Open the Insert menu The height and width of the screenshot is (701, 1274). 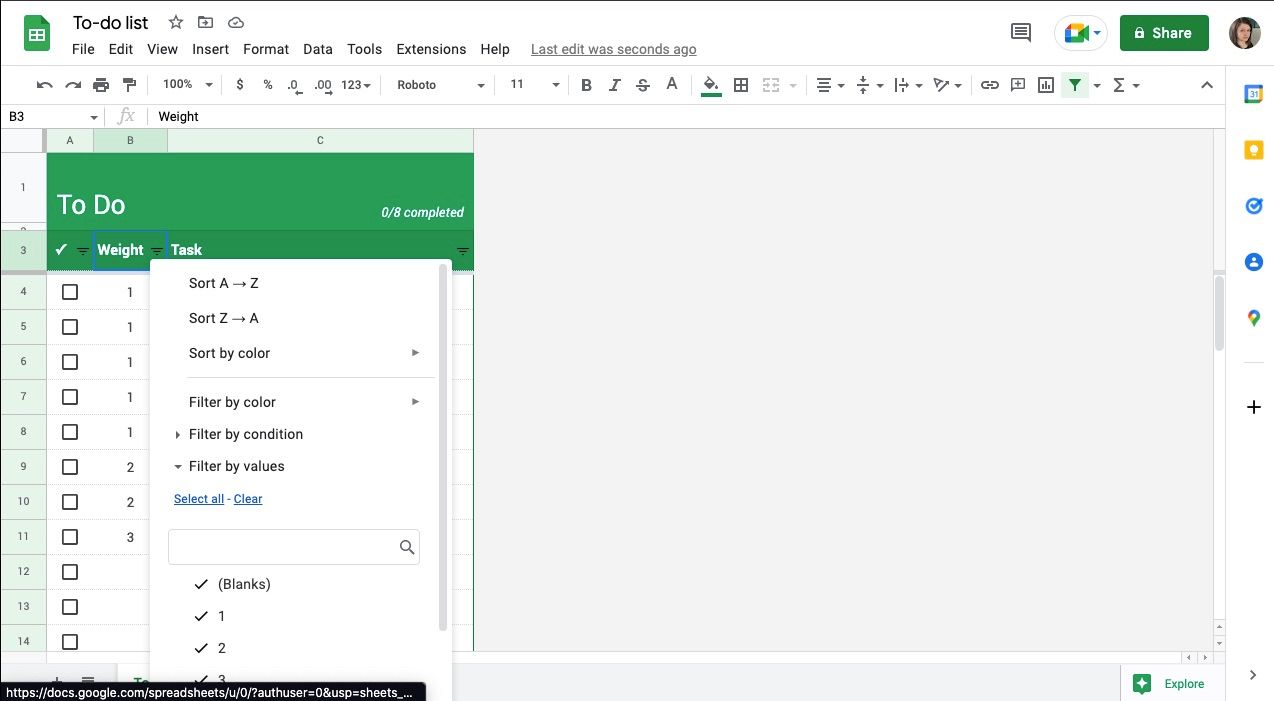click(x=211, y=49)
